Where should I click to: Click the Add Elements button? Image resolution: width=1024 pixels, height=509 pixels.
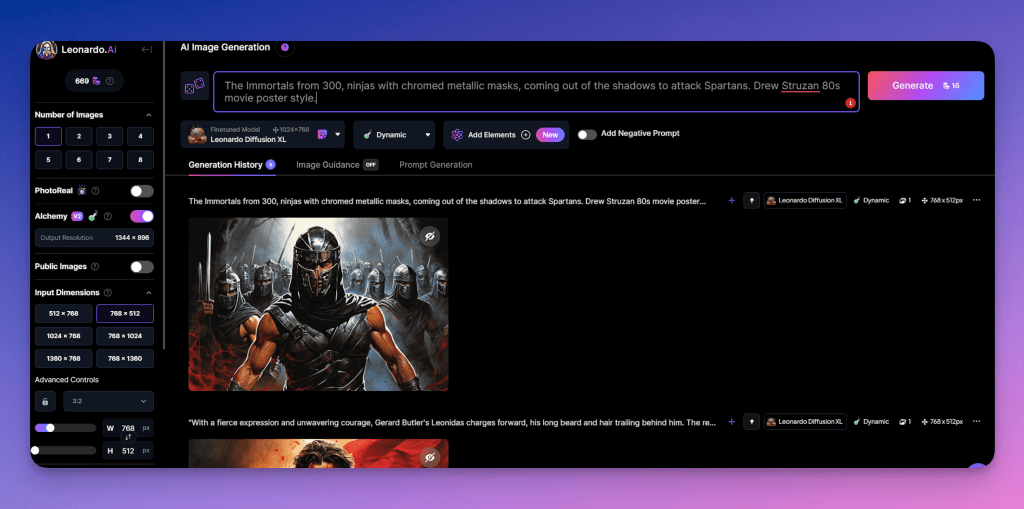[x=505, y=135]
